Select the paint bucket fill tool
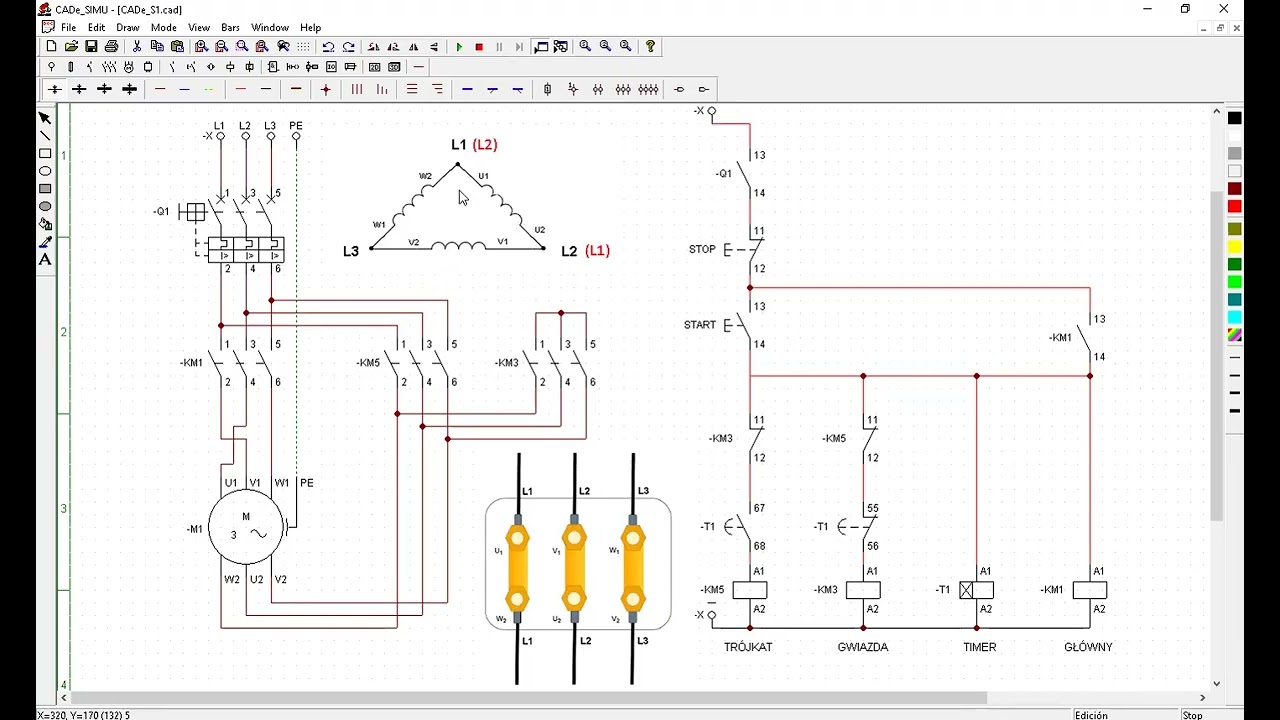This screenshot has height=720, width=1280. [x=45, y=224]
